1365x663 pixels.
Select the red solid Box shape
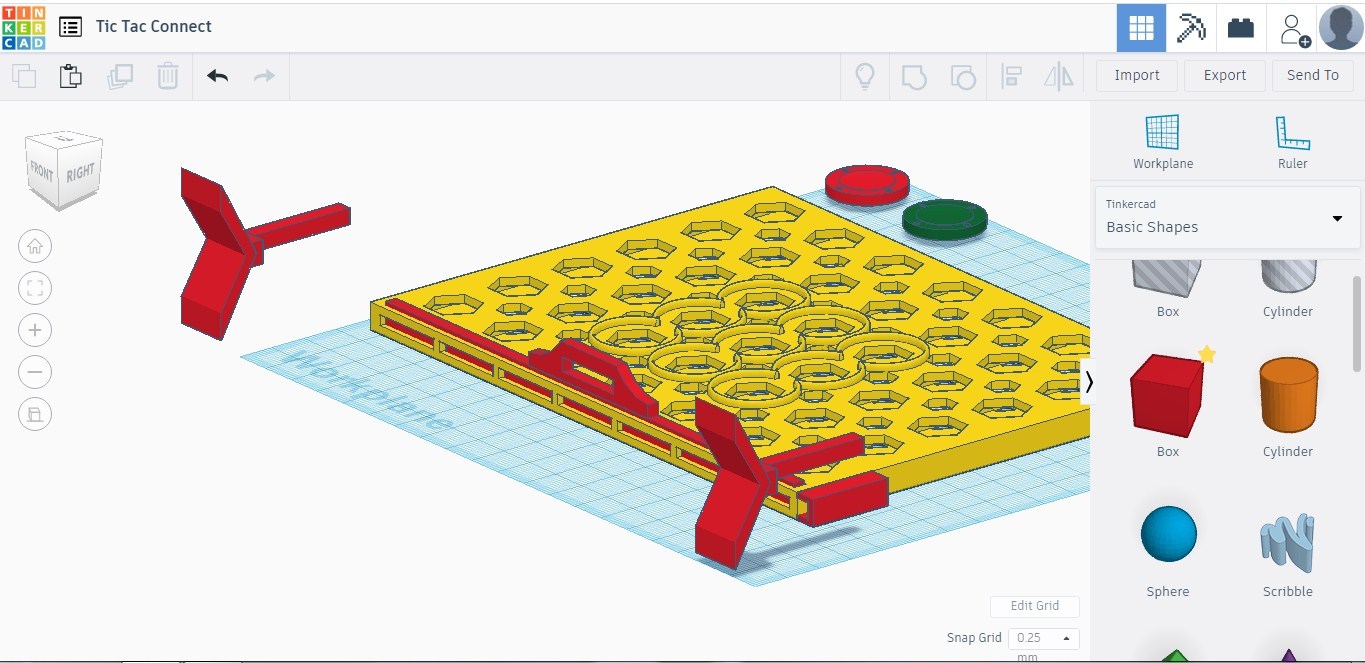click(x=1167, y=395)
